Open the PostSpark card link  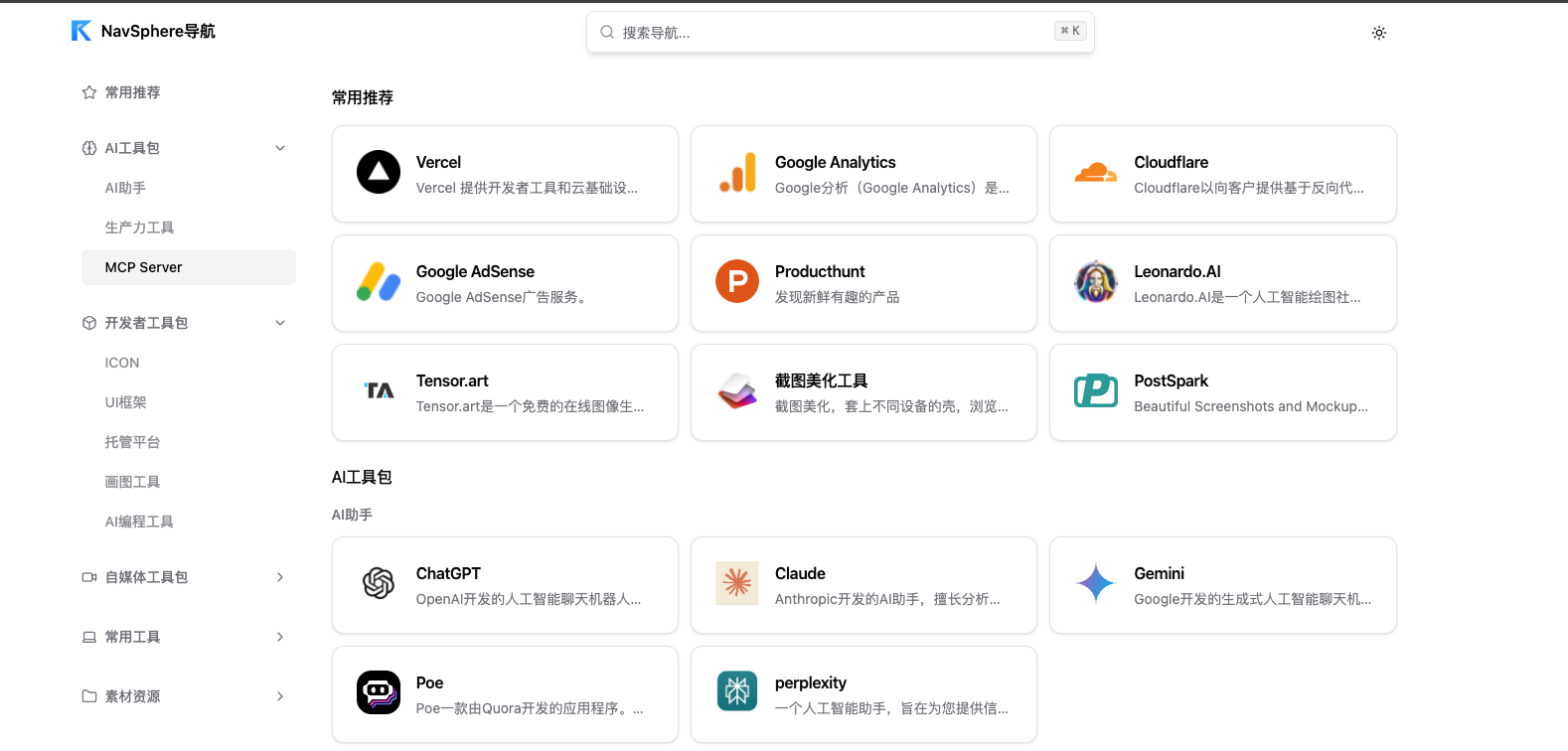click(1222, 392)
